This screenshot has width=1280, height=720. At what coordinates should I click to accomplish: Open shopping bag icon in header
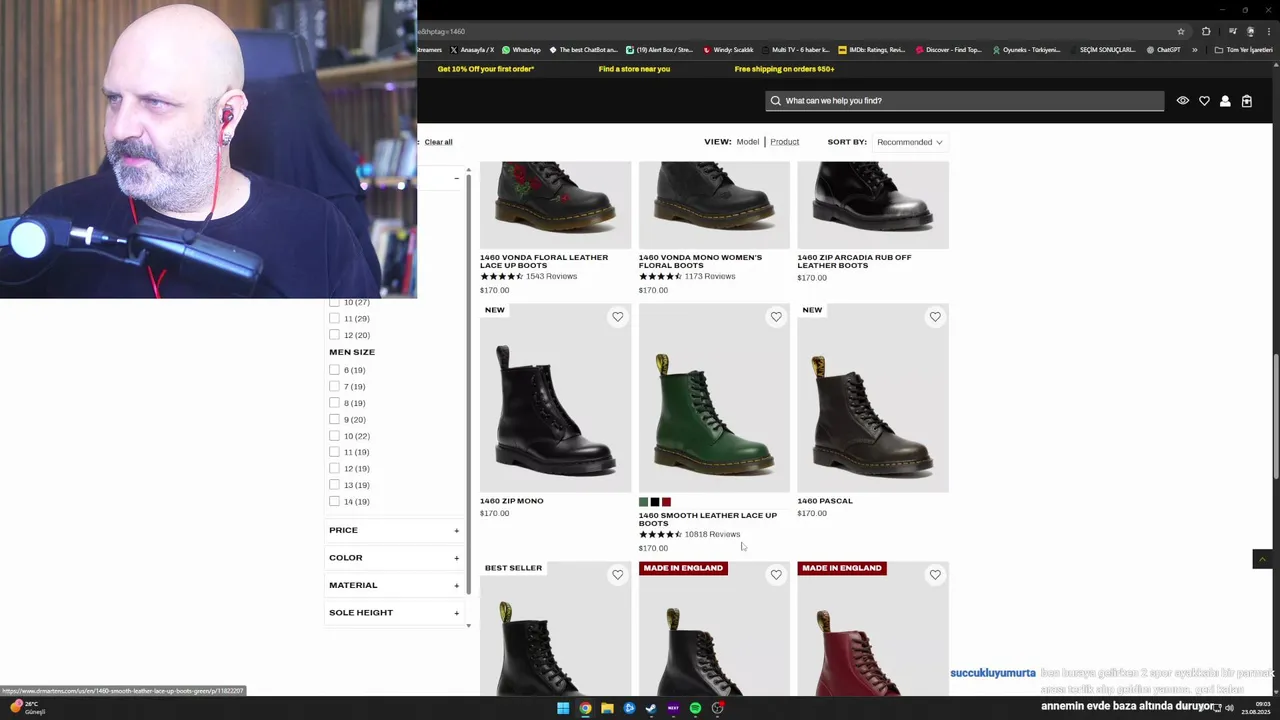[x=1247, y=101]
